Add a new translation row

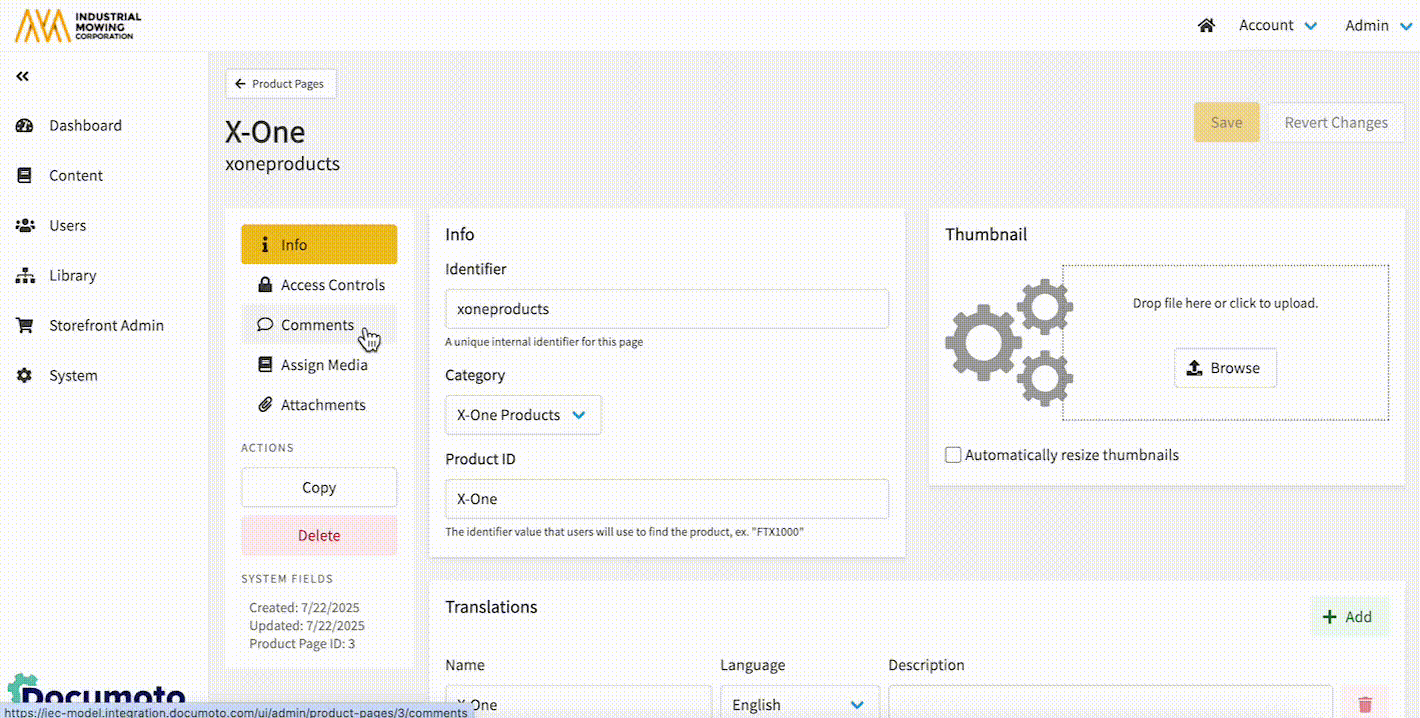pos(1348,617)
